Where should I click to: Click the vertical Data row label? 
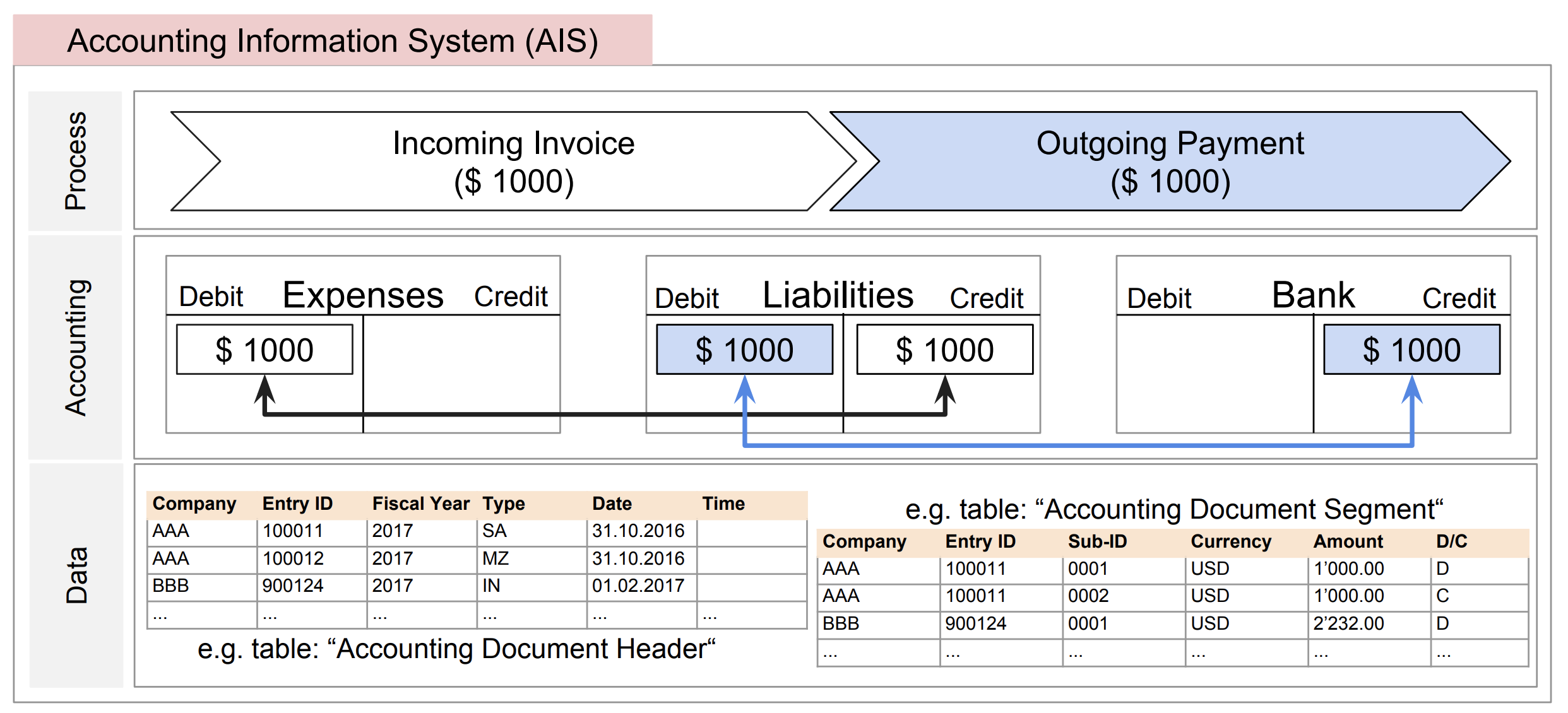click(x=76, y=575)
